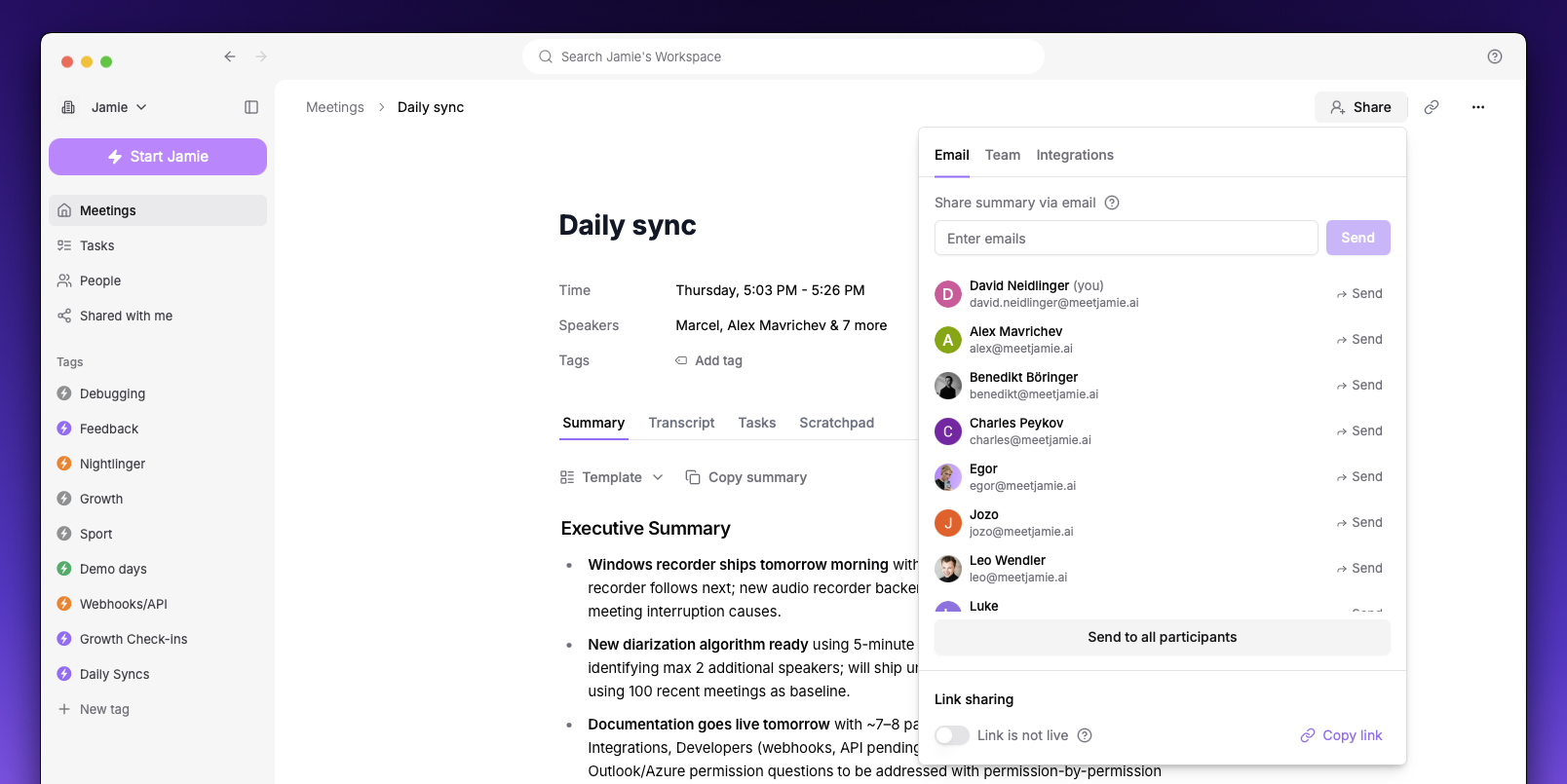This screenshot has width=1567, height=784.
Task: Send summary to Jozo
Action: tap(1359, 523)
